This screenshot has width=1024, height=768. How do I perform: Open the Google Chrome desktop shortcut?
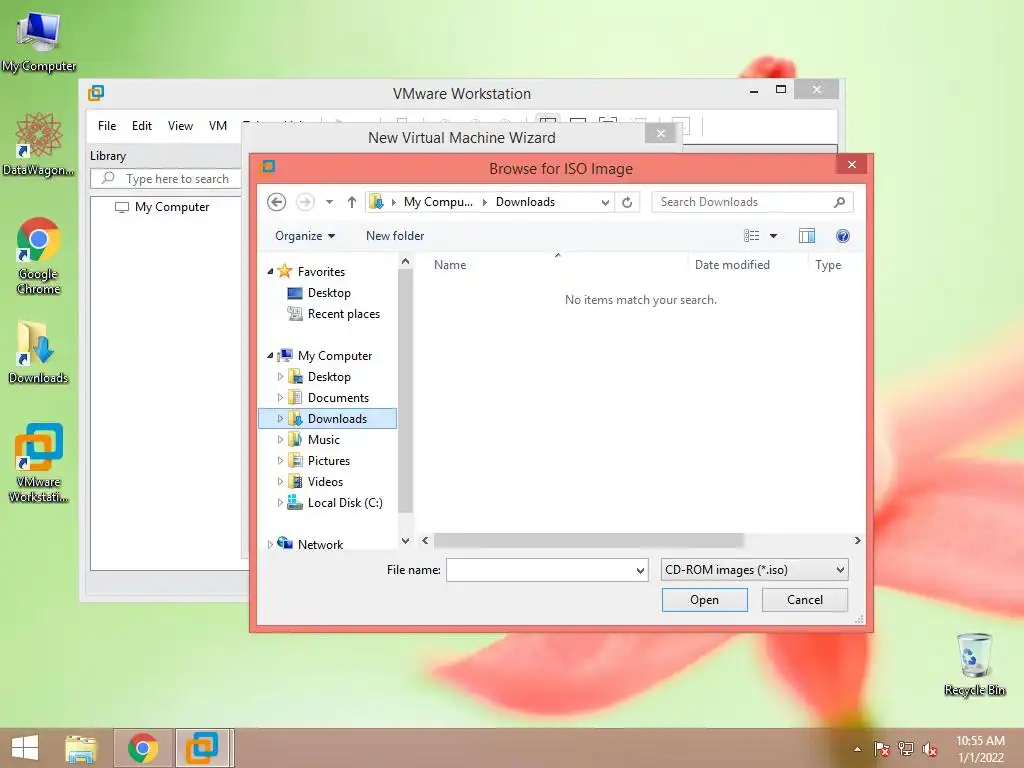[39, 256]
